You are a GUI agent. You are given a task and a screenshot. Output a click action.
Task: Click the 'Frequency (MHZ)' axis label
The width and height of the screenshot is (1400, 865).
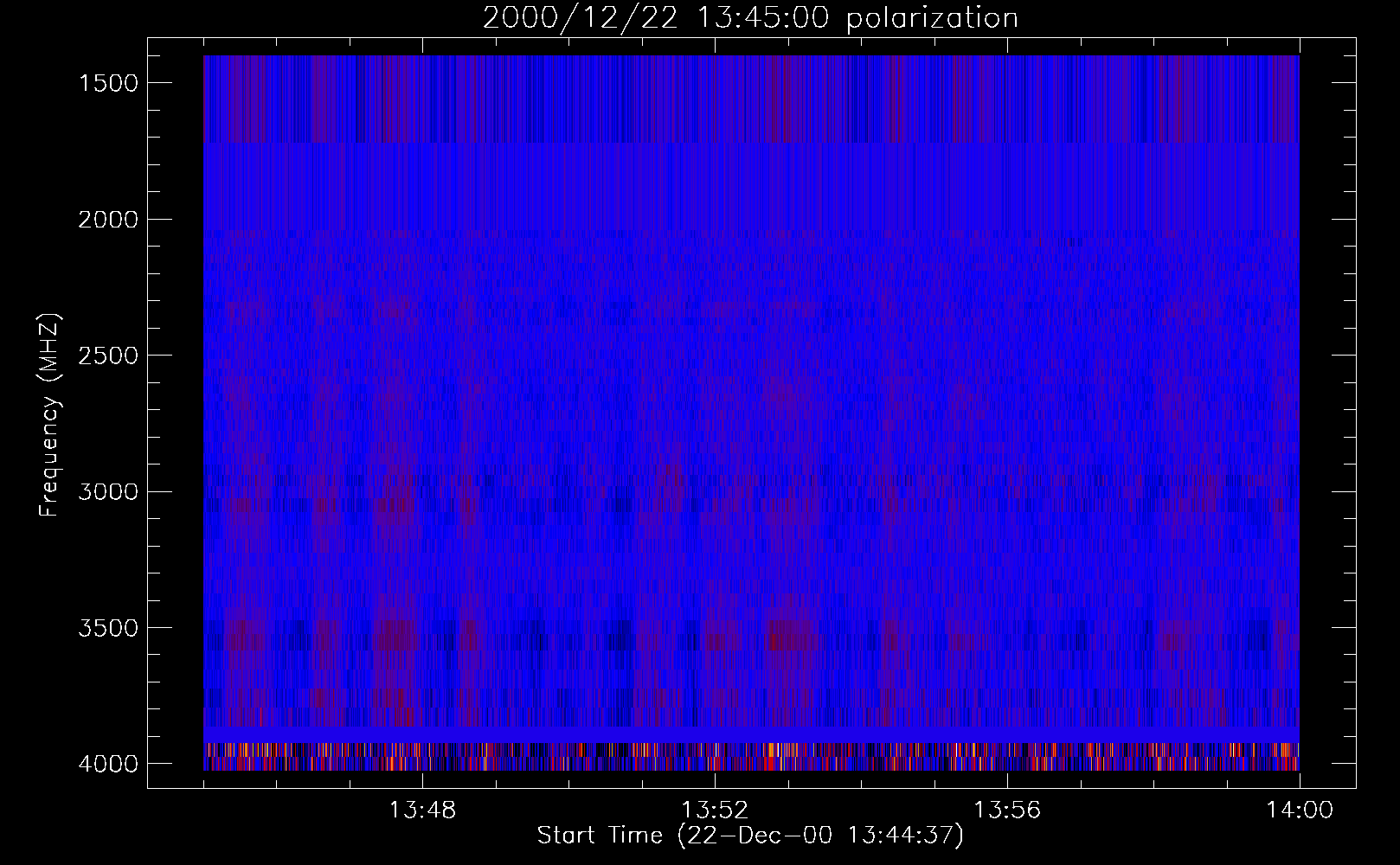(49, 415)
